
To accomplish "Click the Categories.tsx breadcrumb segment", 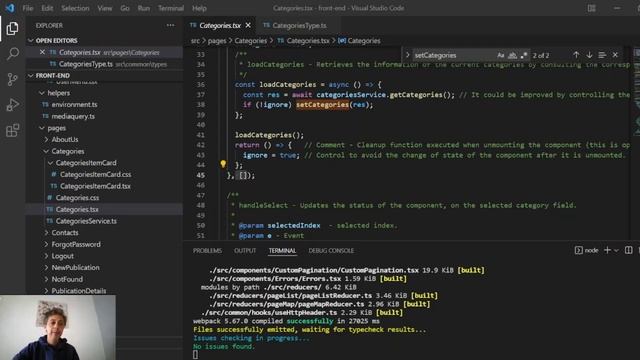I will [308, 40].
